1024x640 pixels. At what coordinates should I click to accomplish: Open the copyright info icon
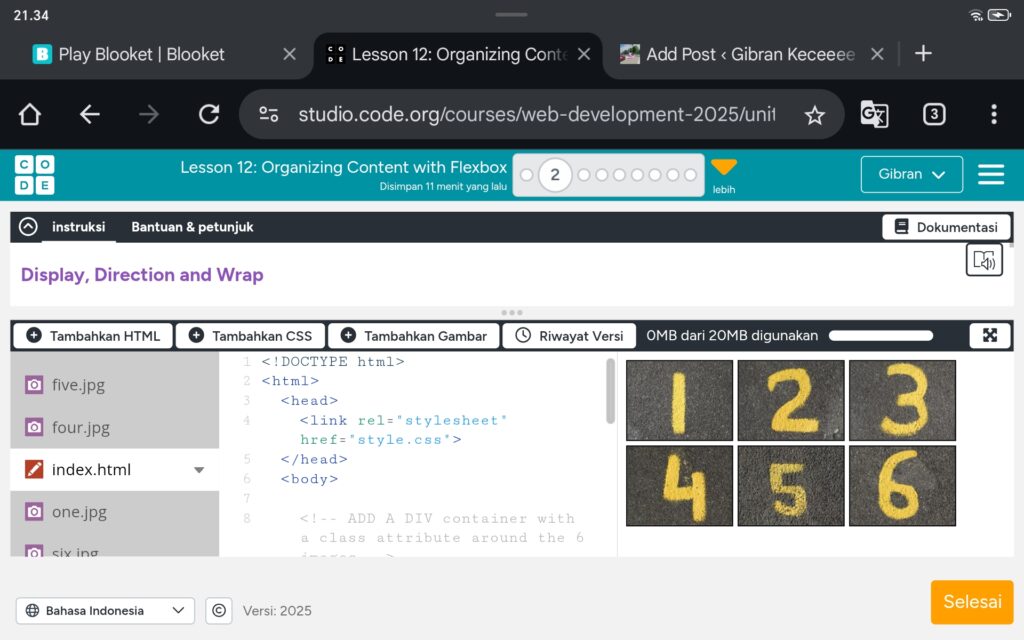pyautogui.click(x=218, y=611)
